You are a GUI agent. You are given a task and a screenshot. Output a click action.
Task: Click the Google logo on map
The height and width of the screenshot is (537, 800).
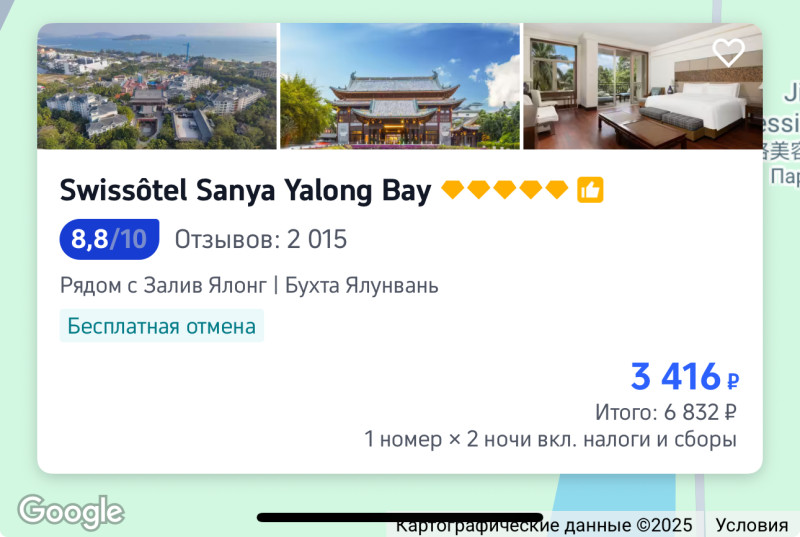tap(71, 512)
